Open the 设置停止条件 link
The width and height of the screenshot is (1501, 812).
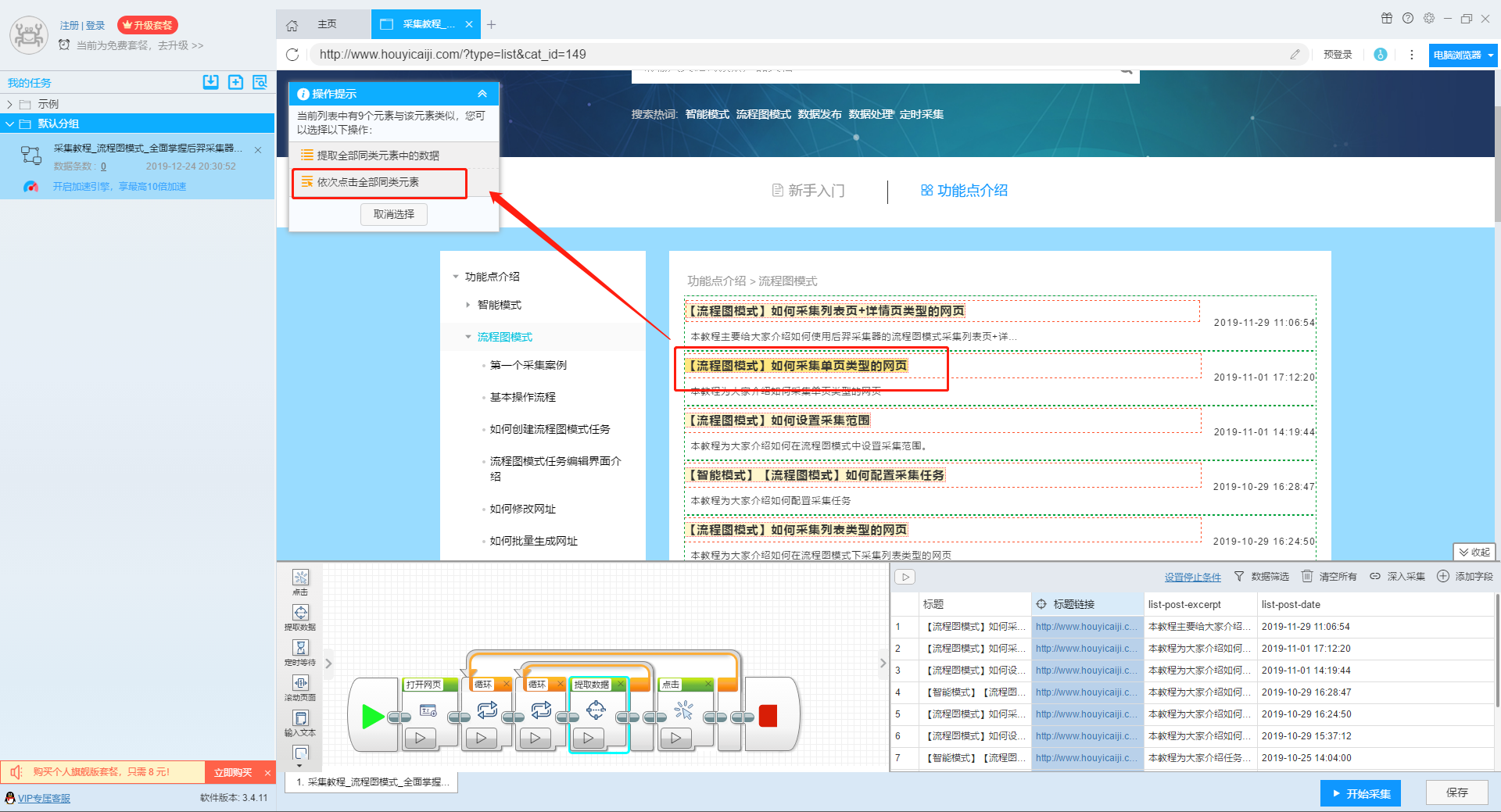point(1192,578)
